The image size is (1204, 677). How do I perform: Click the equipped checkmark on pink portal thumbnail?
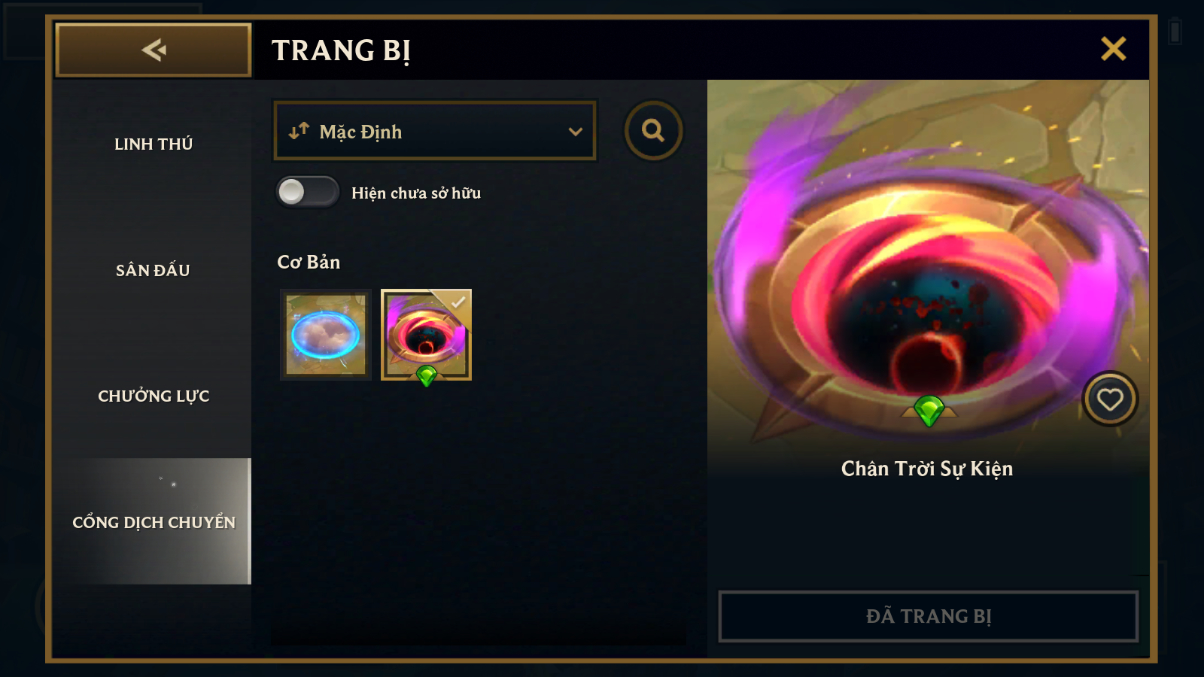458,302
